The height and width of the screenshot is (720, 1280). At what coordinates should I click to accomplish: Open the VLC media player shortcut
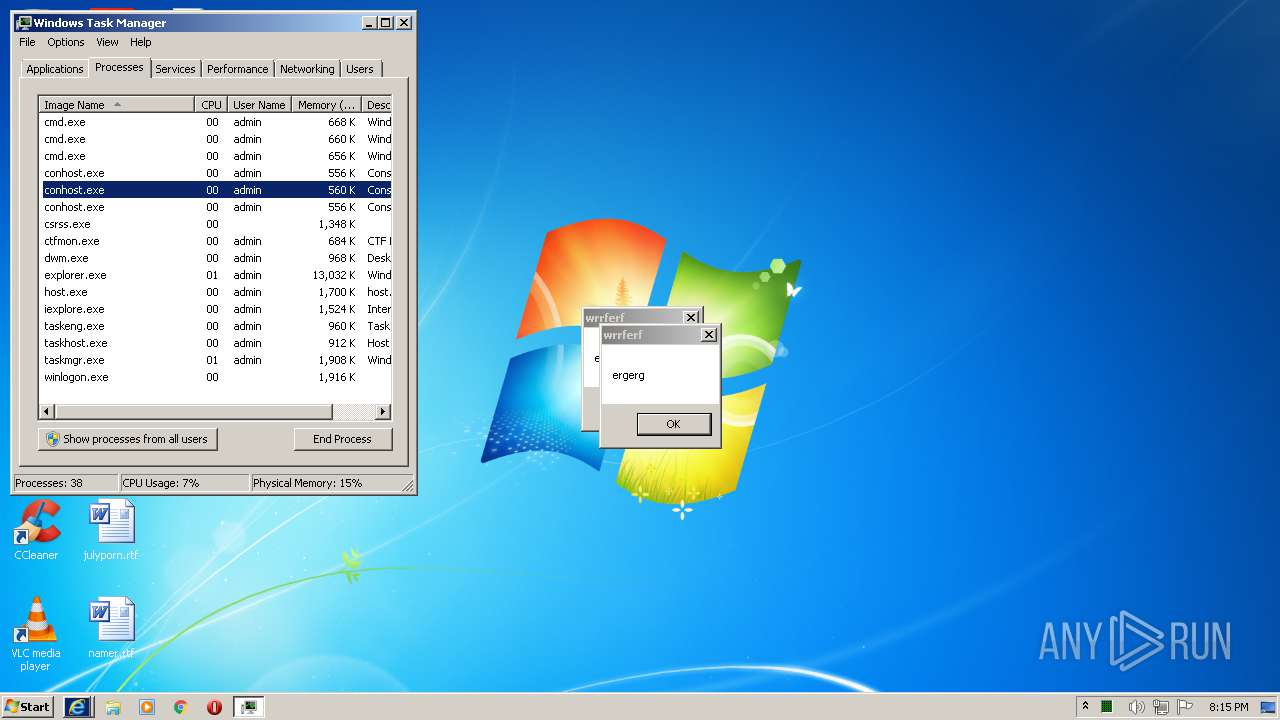click(36, 633)
